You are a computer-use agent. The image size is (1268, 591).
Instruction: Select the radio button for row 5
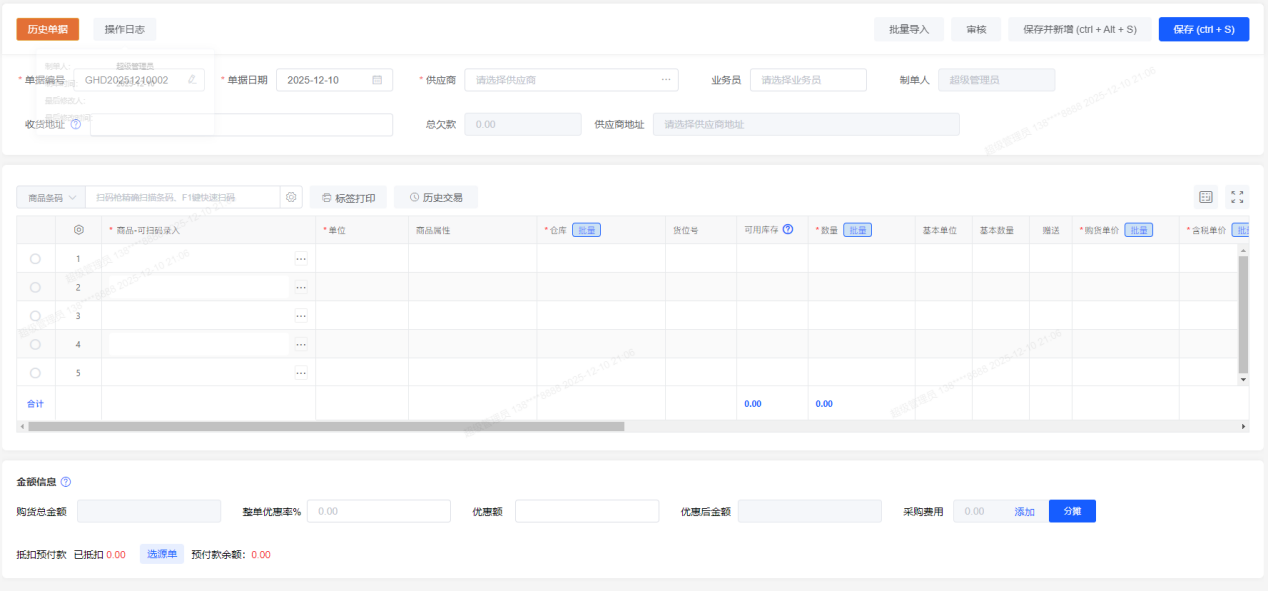[x=36, y=373]
